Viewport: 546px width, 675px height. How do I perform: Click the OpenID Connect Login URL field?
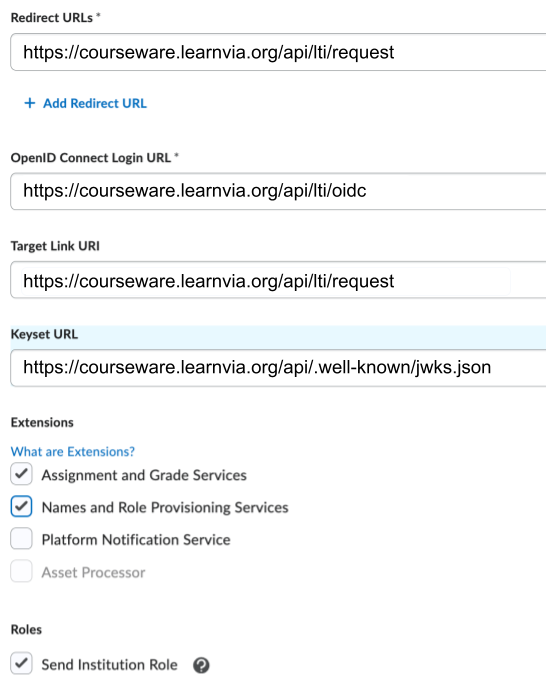(x=278, y=191)
